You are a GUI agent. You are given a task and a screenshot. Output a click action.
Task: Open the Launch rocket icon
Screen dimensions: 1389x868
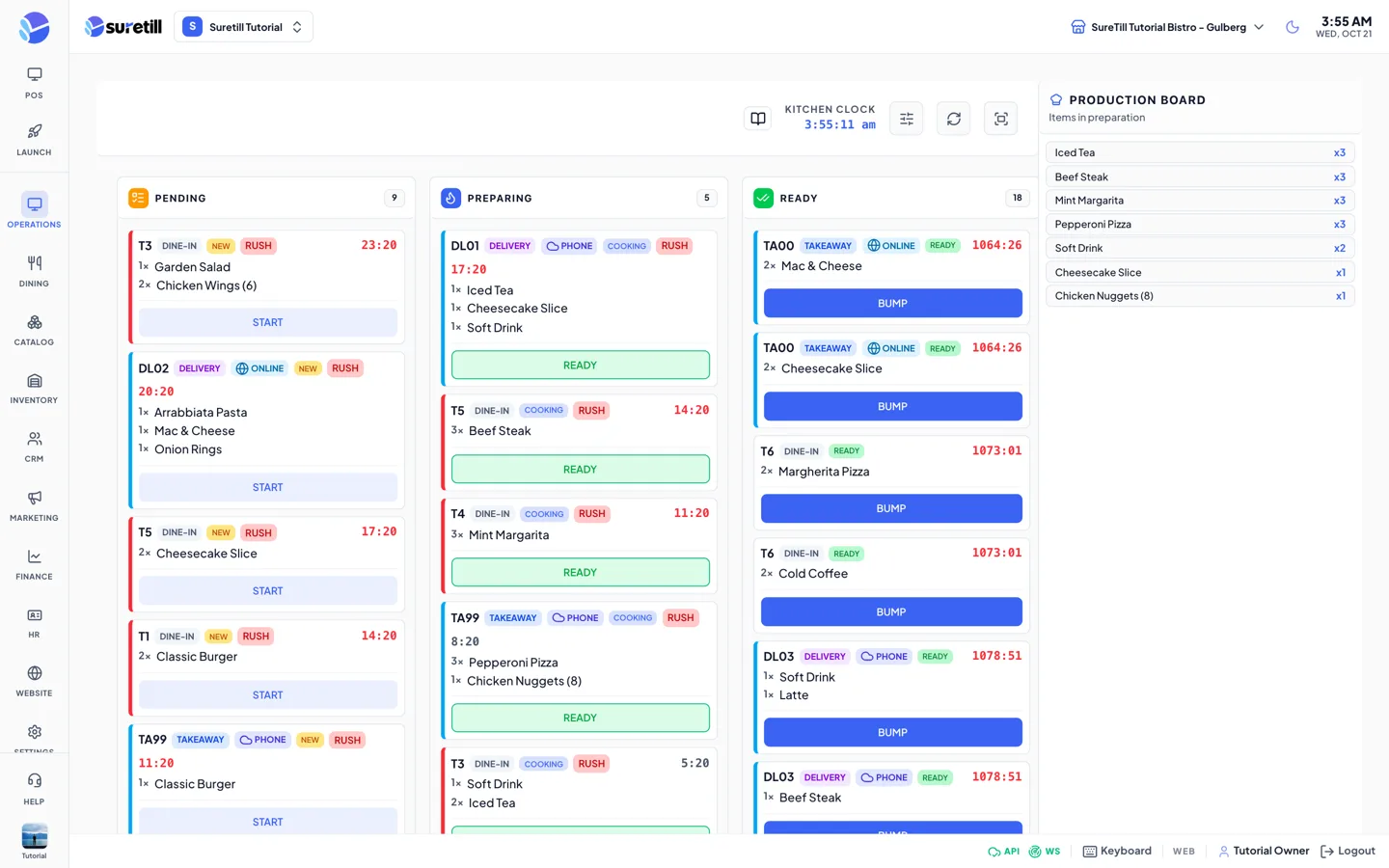coord(34,140)
